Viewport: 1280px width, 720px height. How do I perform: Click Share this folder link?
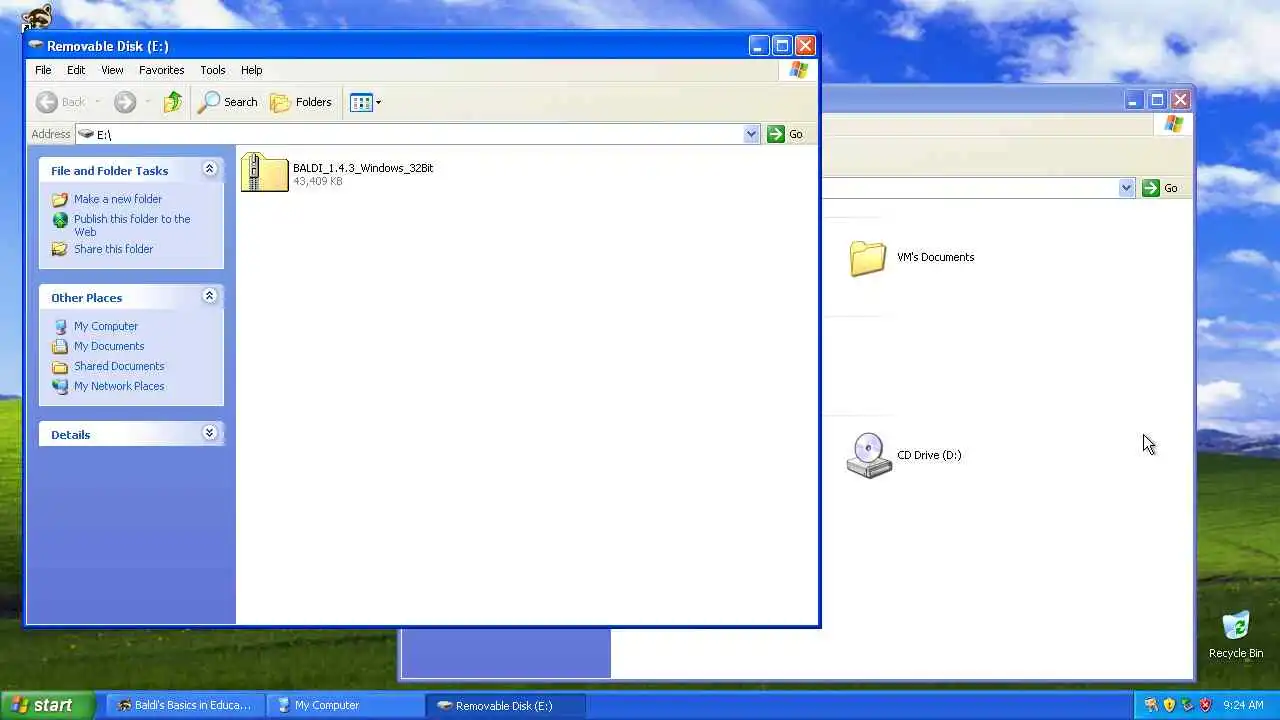click(113, 249)
